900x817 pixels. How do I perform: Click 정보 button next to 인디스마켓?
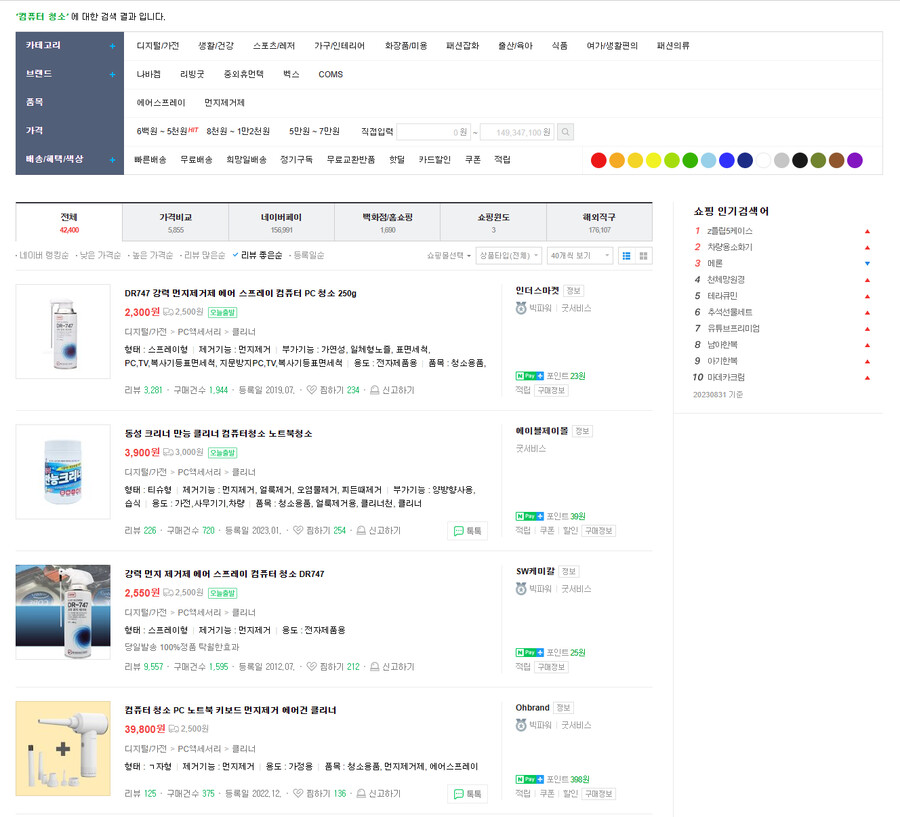tap(573, 291)
